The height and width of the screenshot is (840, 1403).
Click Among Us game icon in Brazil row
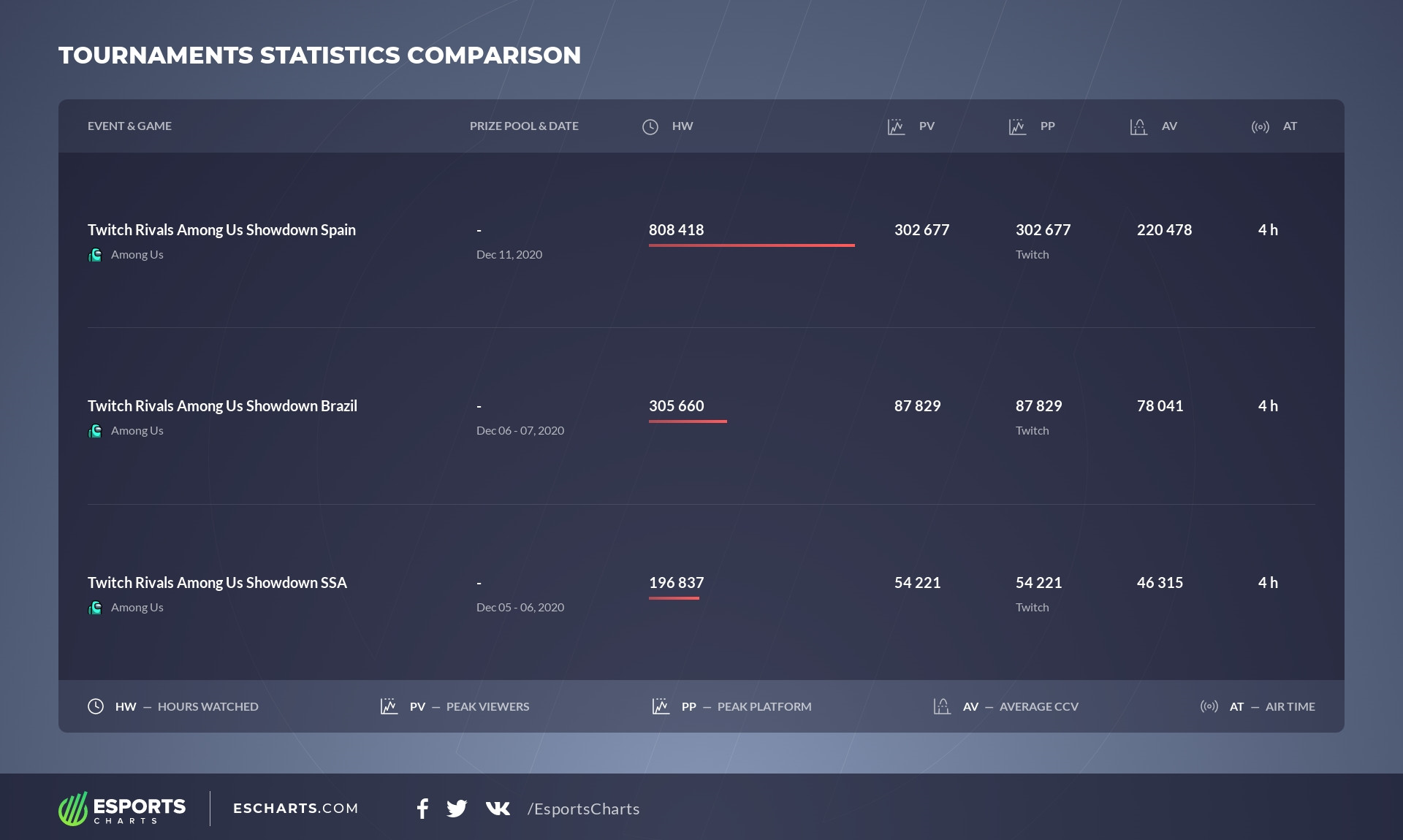point(95,431)
